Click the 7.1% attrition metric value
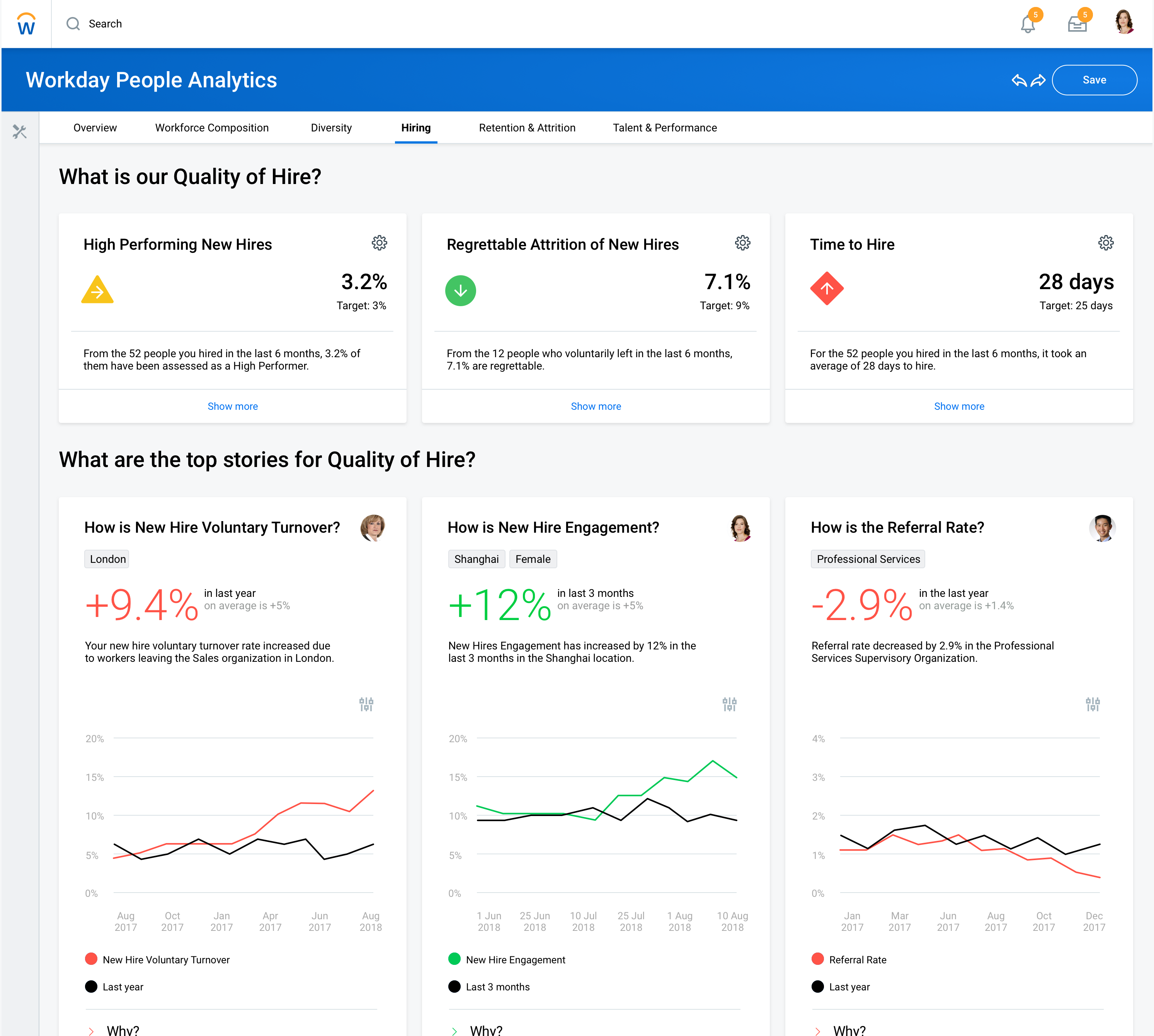Image resolution: width=1154 pixels, height=1036 pixels. click(727, 282)
